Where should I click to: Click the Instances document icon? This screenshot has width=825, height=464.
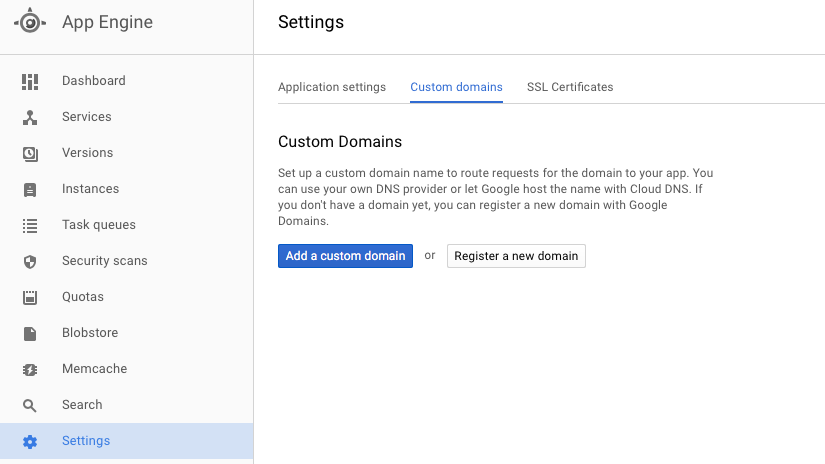(x=30, y=189)
